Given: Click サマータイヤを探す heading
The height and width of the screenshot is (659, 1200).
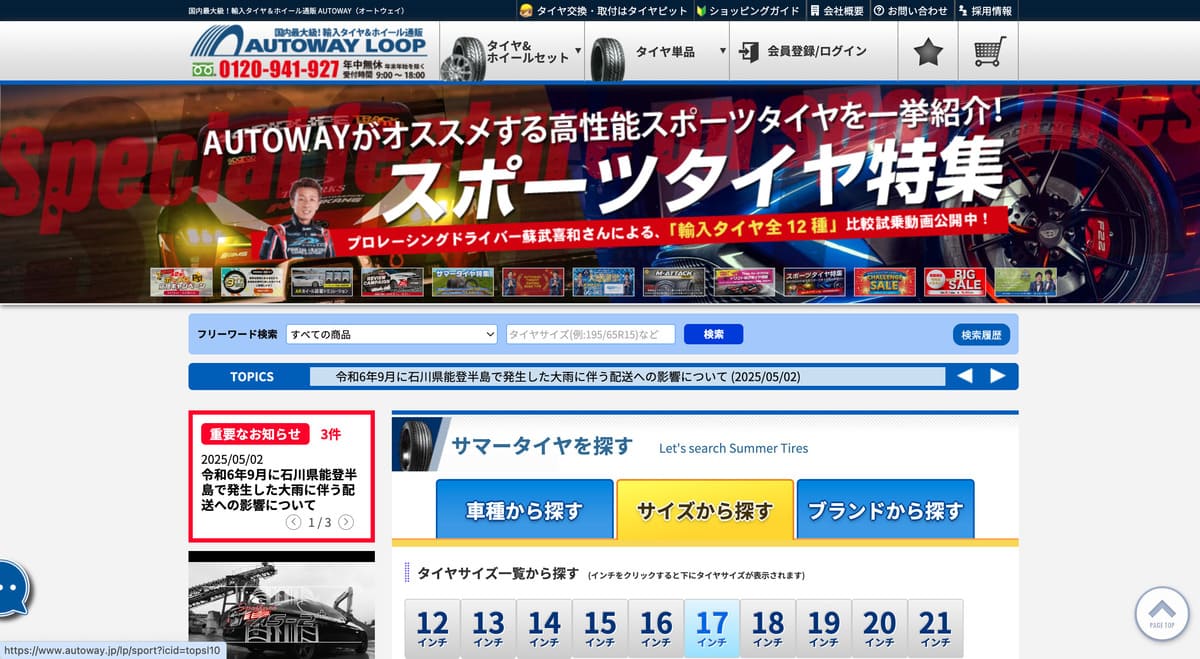Looking at the screenshot, I should [542, 446].
